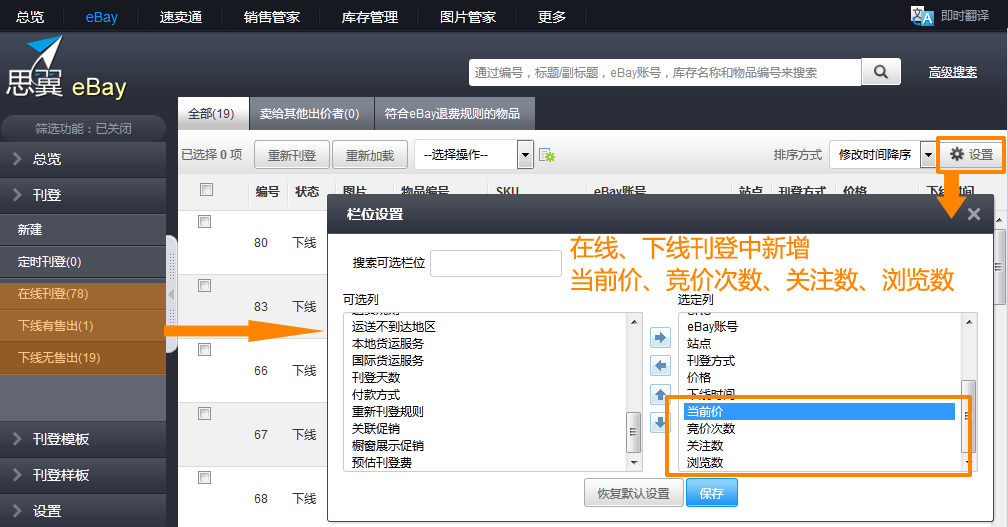Select 运送不到达地区 in the 可选列 list
1008x527 pixels.
point(485,326)
